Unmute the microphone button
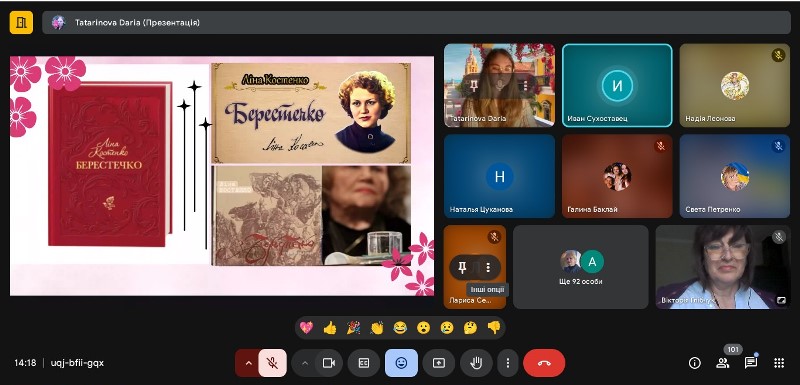 click(x=273, y=363)
